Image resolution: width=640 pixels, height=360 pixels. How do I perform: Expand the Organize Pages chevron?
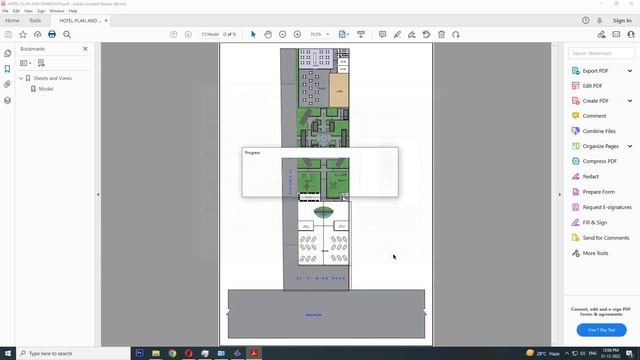[x=630, y=146]
